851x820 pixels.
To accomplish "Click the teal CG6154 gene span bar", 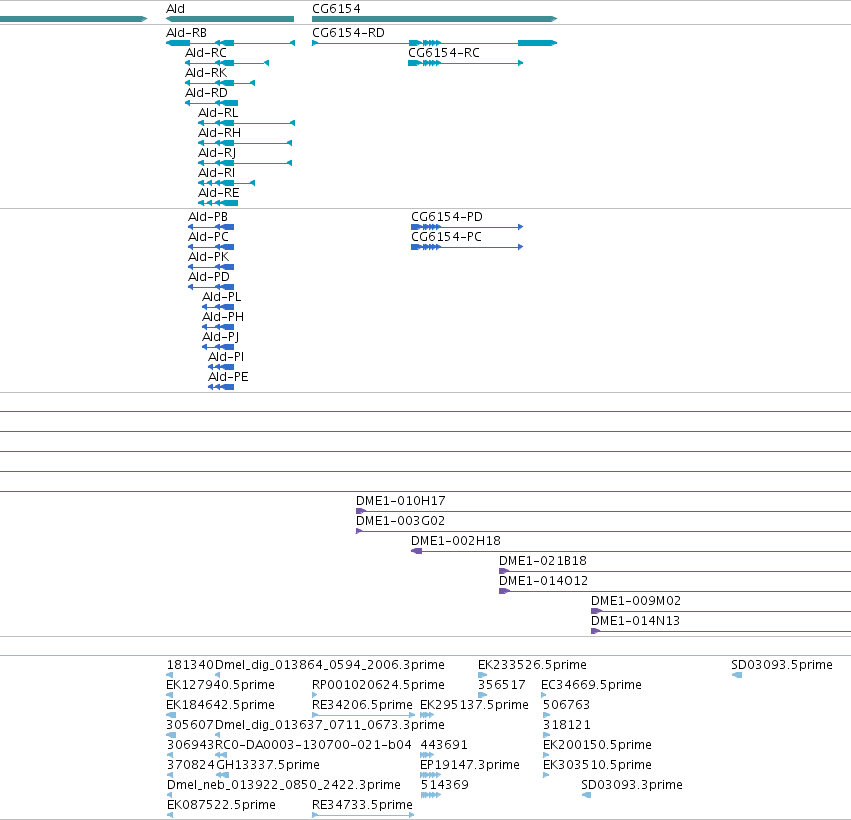I will tap(435, 20).
